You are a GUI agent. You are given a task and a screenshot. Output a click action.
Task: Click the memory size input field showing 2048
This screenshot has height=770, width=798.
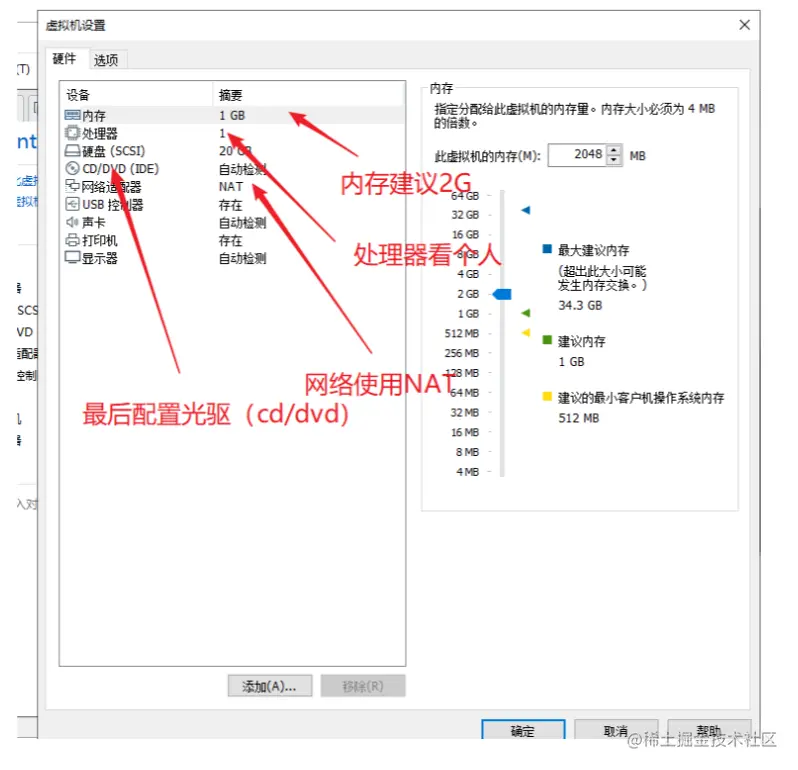point(579,155)
